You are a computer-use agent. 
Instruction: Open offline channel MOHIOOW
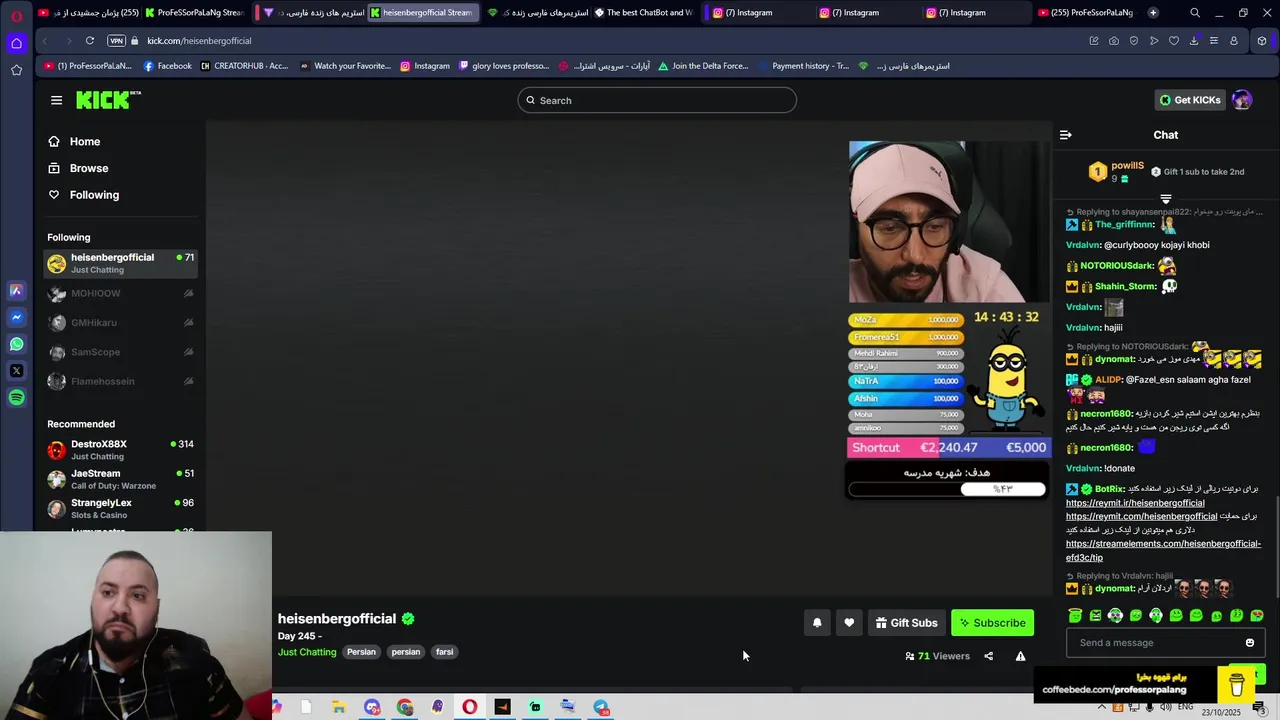120,293
